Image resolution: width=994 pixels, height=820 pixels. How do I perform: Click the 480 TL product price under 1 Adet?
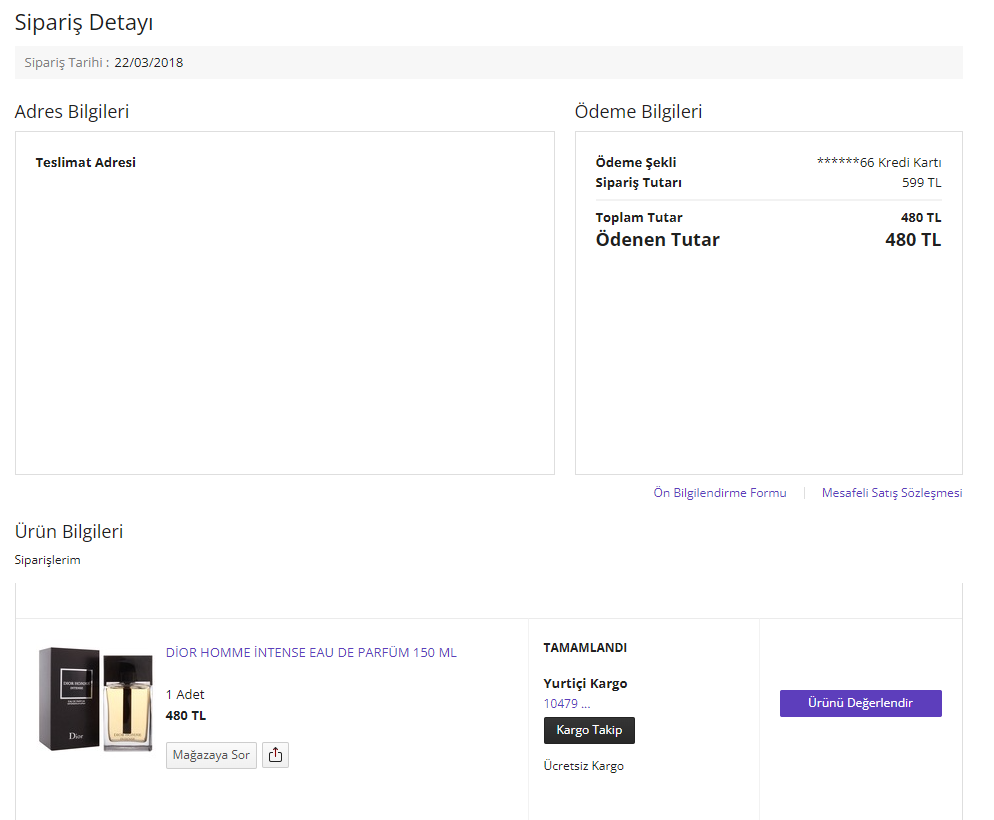[x=186, y=715]
